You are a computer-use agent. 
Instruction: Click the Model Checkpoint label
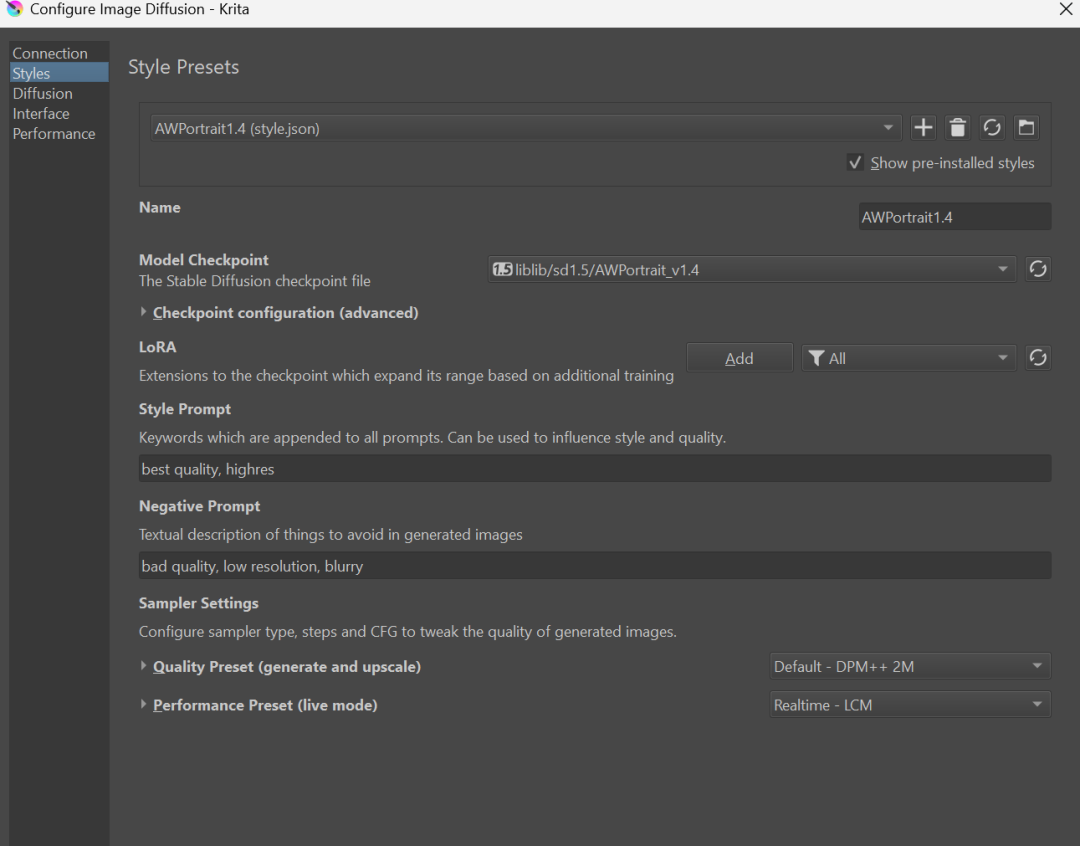[x=204, y=260]
